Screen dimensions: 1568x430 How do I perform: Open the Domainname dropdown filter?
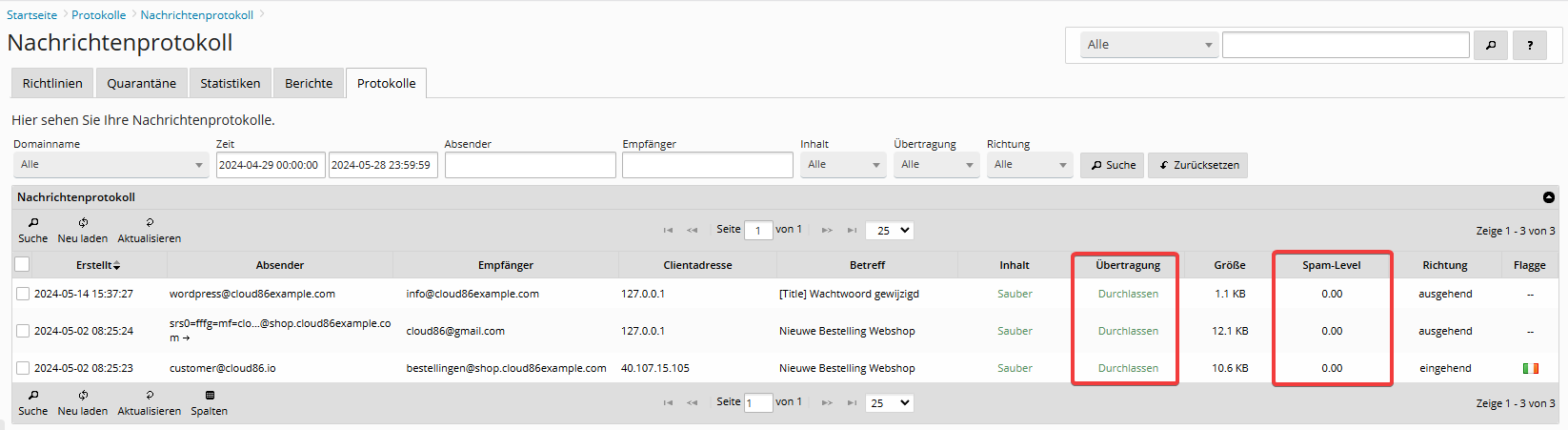coord(111,165)
